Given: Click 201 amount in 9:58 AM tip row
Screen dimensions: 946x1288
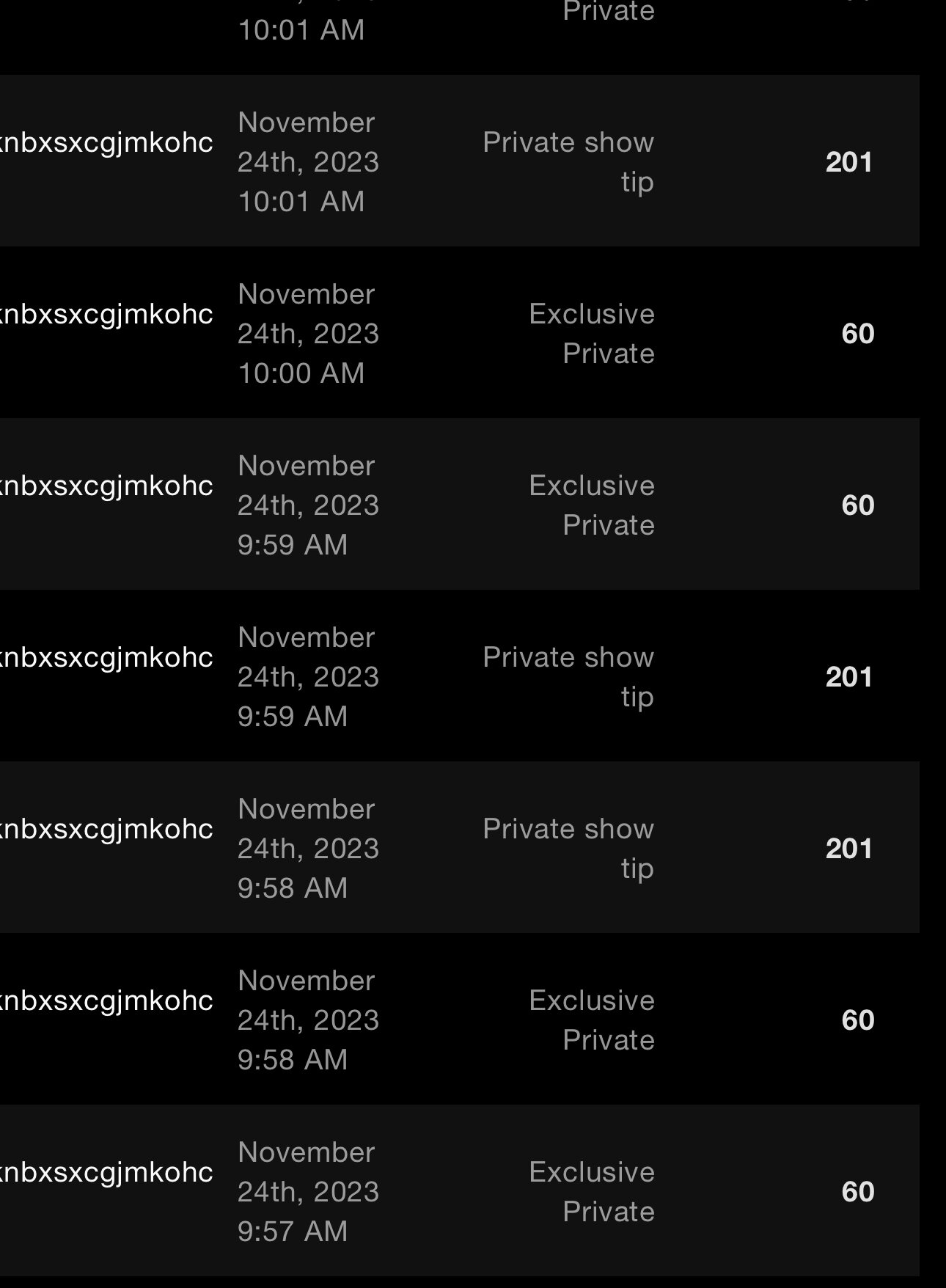Looking at the screenshot, I should (x=848, y=849).
